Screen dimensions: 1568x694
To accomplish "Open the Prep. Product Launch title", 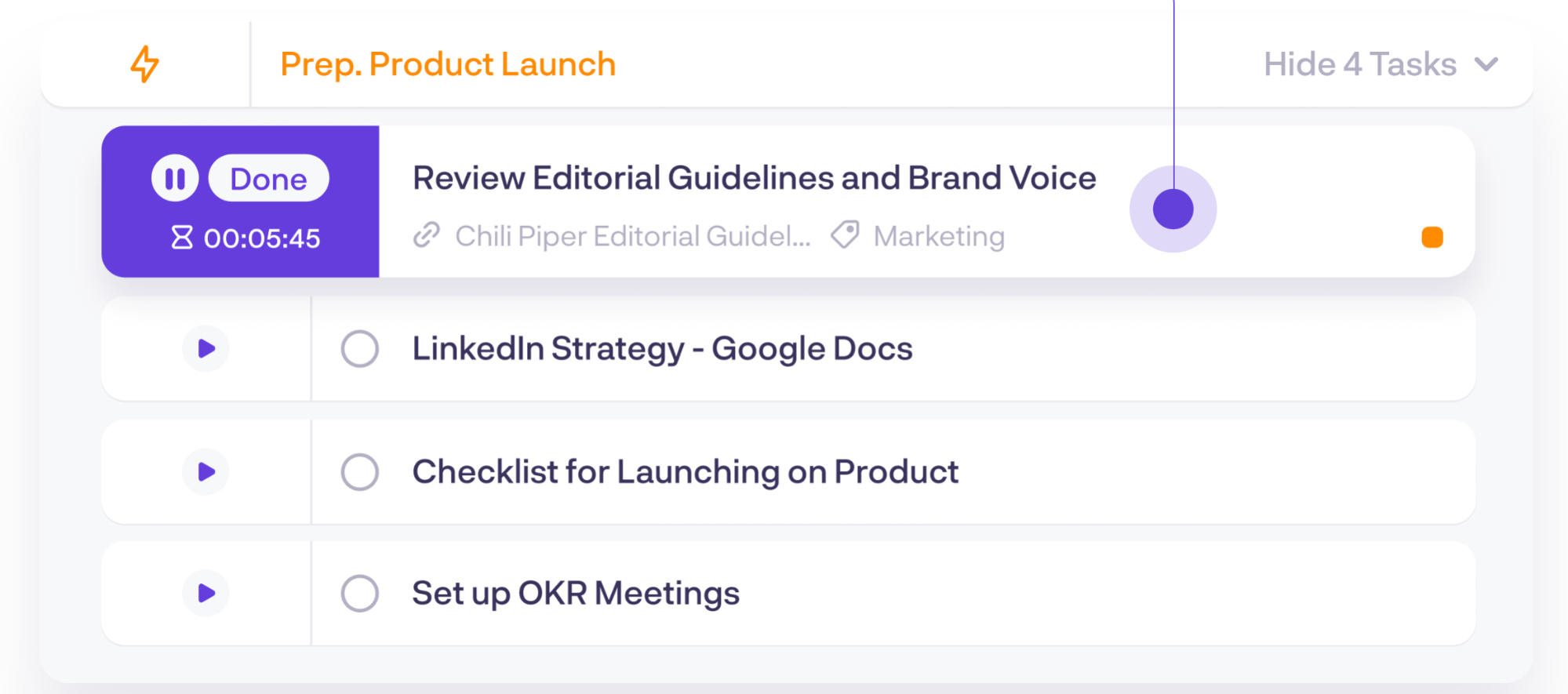I will click(448, 64).
